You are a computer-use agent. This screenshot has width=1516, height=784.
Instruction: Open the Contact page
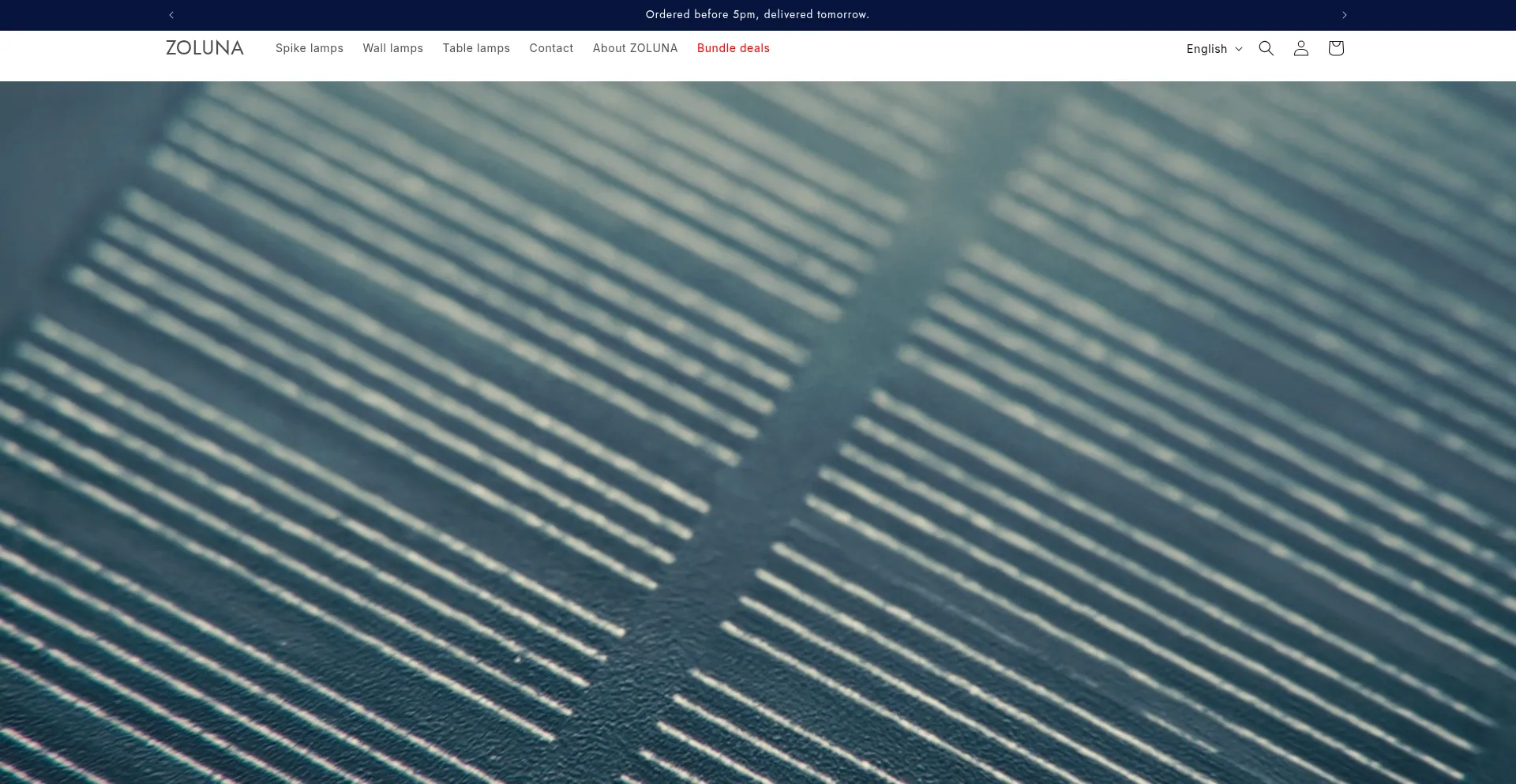551,48
